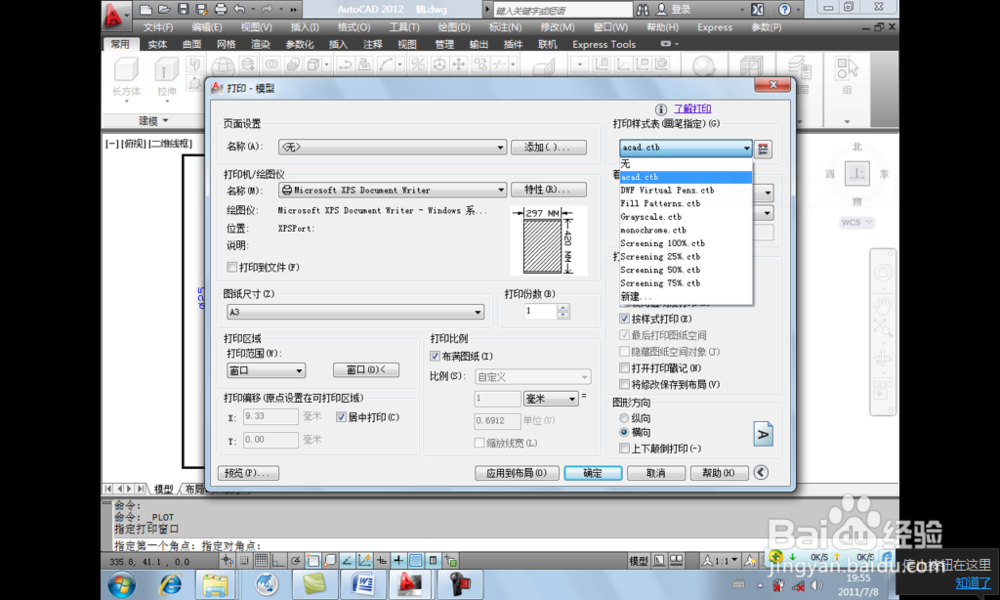Click the help question mark icon
Image resolution: width=1000 pixels, height=600 pixels.
pyautogui.click(x=784, y=9)
